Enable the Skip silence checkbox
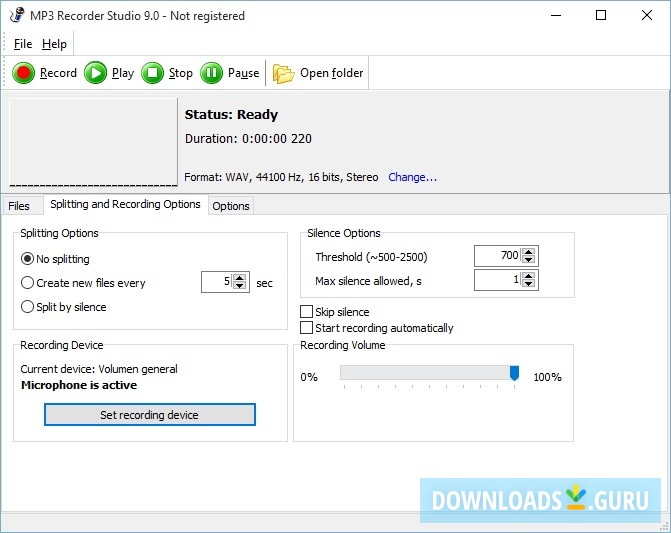 (306, 312)
